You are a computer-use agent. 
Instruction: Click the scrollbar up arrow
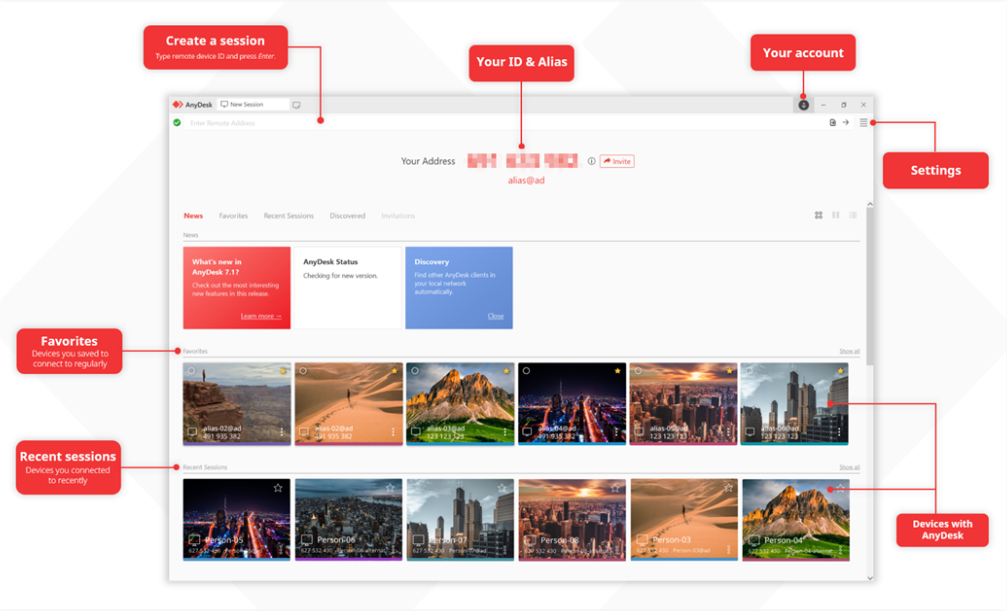[x=870, y=204]
